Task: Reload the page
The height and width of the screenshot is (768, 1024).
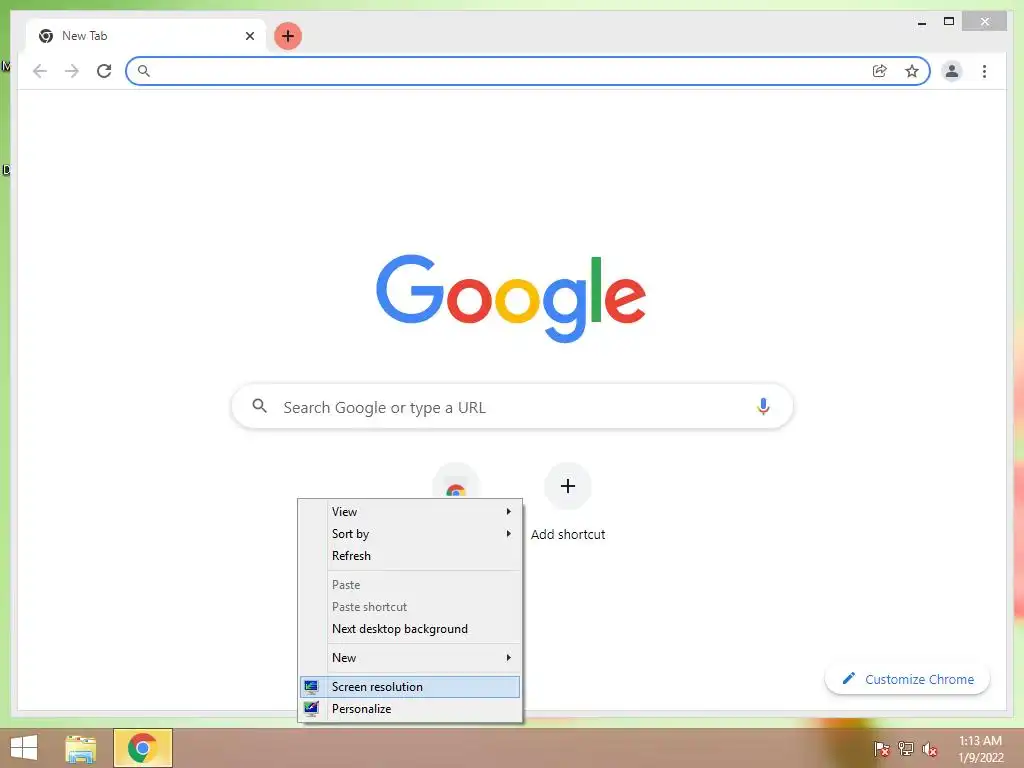Action: pos(104,71)
